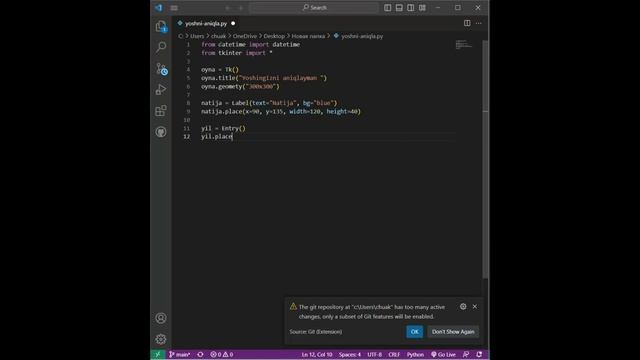640x360 pixels.
Task: Click Ln 12, Col 10 cursor position
Action: coord(317,355)
